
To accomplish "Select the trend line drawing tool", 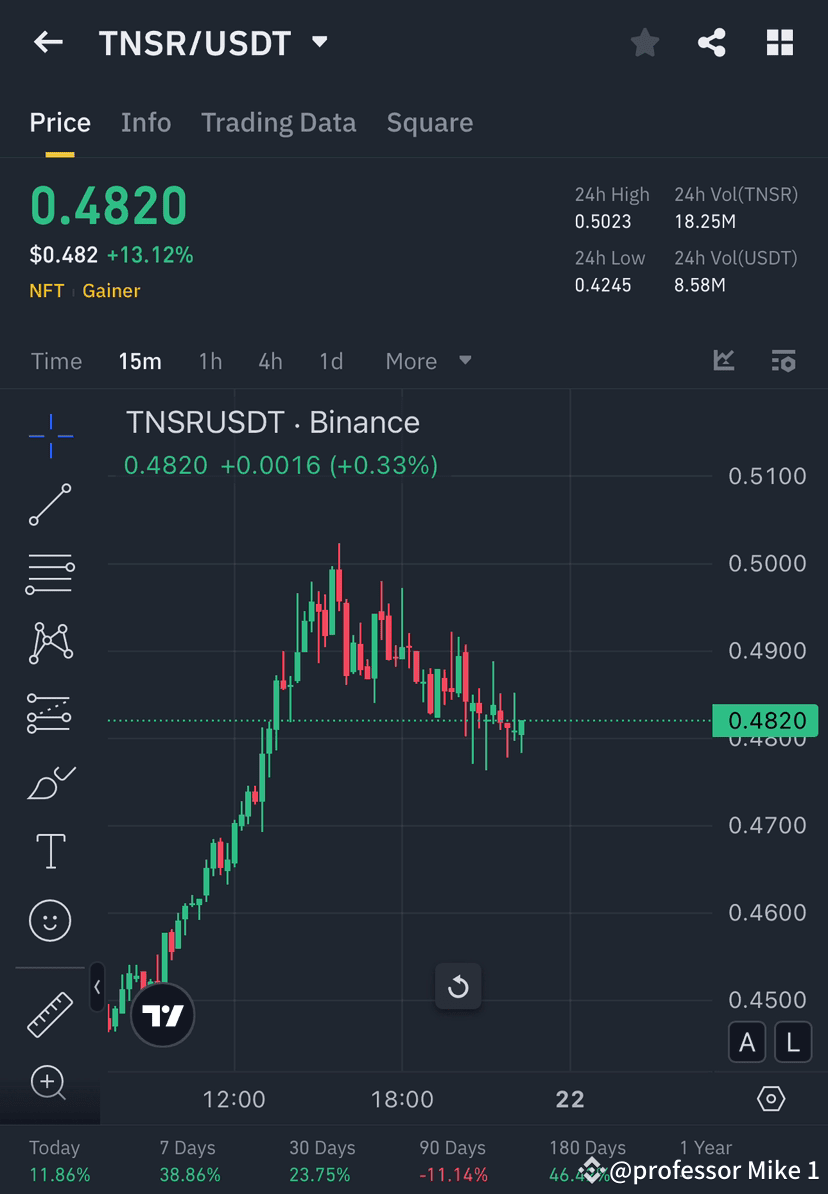I will pyautogui.click(x=50, y=505).
